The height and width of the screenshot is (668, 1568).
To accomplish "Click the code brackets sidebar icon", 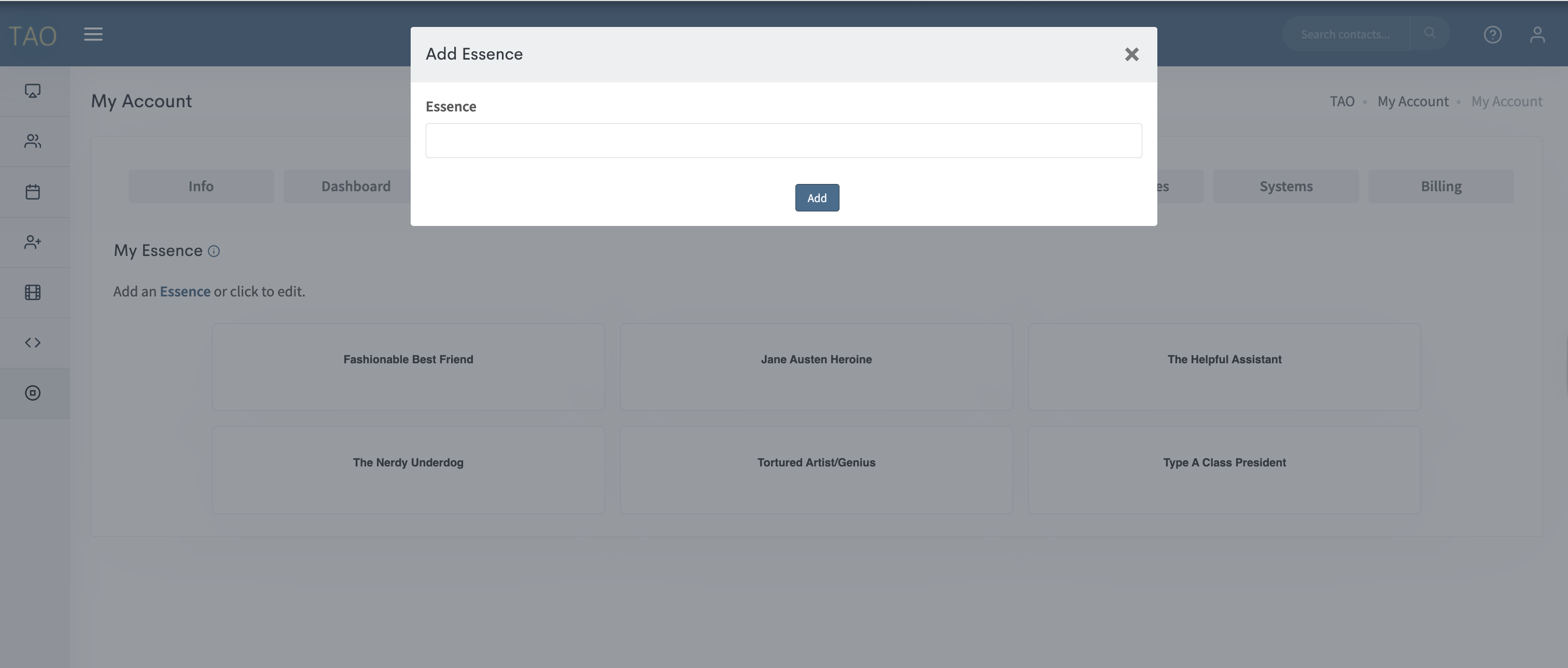I will [x=33, y=343].
